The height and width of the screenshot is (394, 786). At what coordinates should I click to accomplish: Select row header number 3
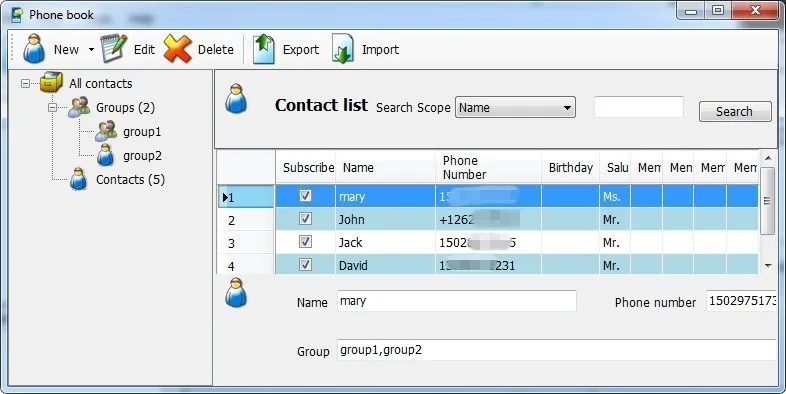pos(246,243)
